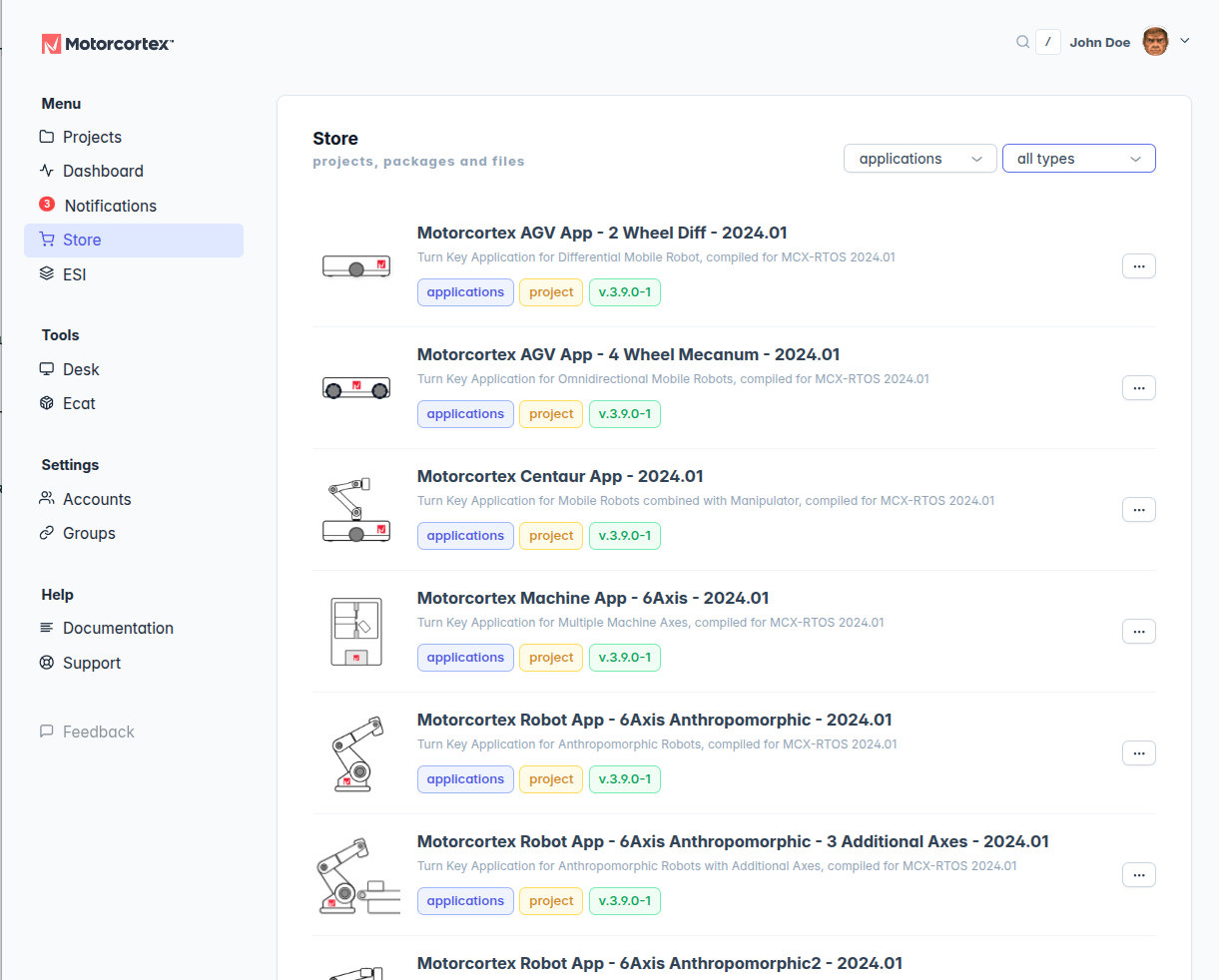Open the ESI section in sidebar
The image size is (1219, 980).
pyautogui.click(x=74, y=274)
